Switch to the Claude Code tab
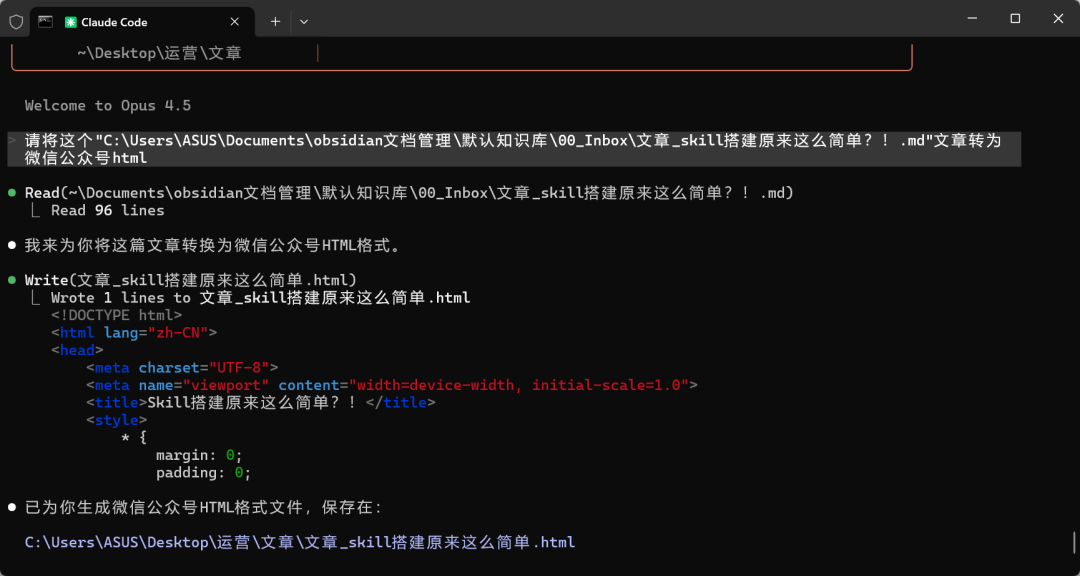Image resolution: width=1080 pixels, height=576 pixels. tap(142, 22)
